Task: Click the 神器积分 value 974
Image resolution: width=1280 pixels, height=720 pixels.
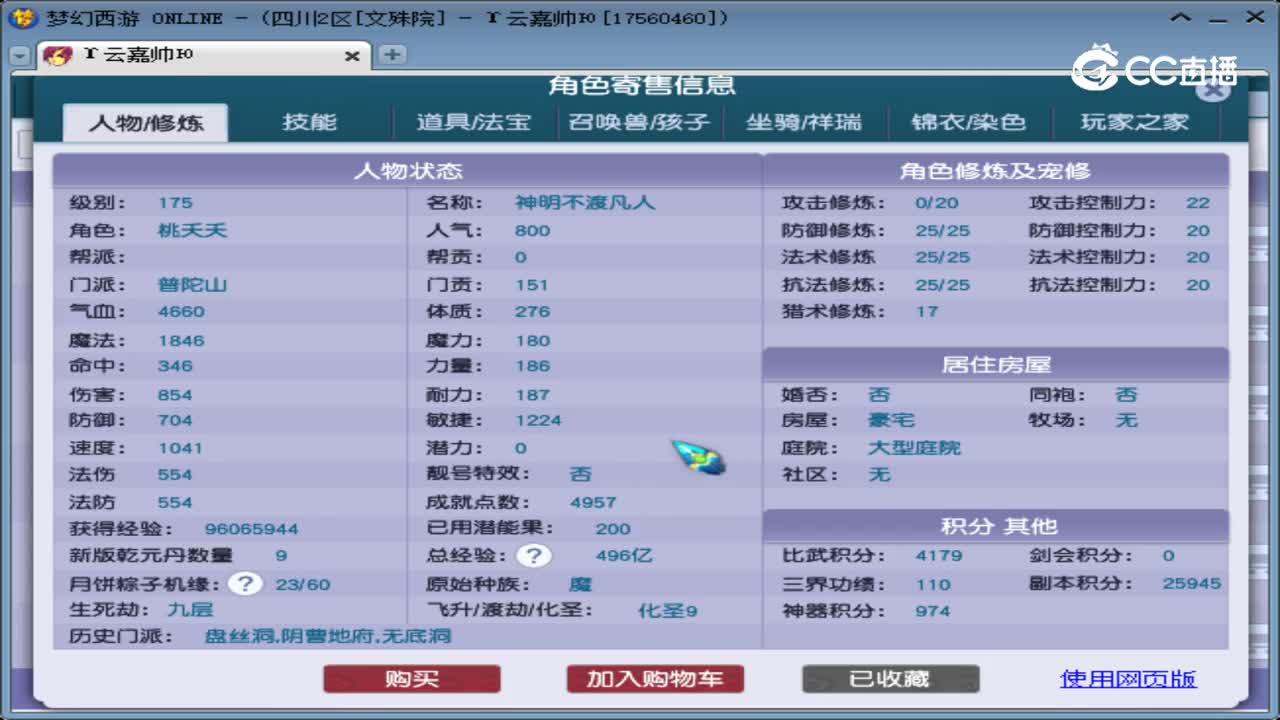Action: 933,611
